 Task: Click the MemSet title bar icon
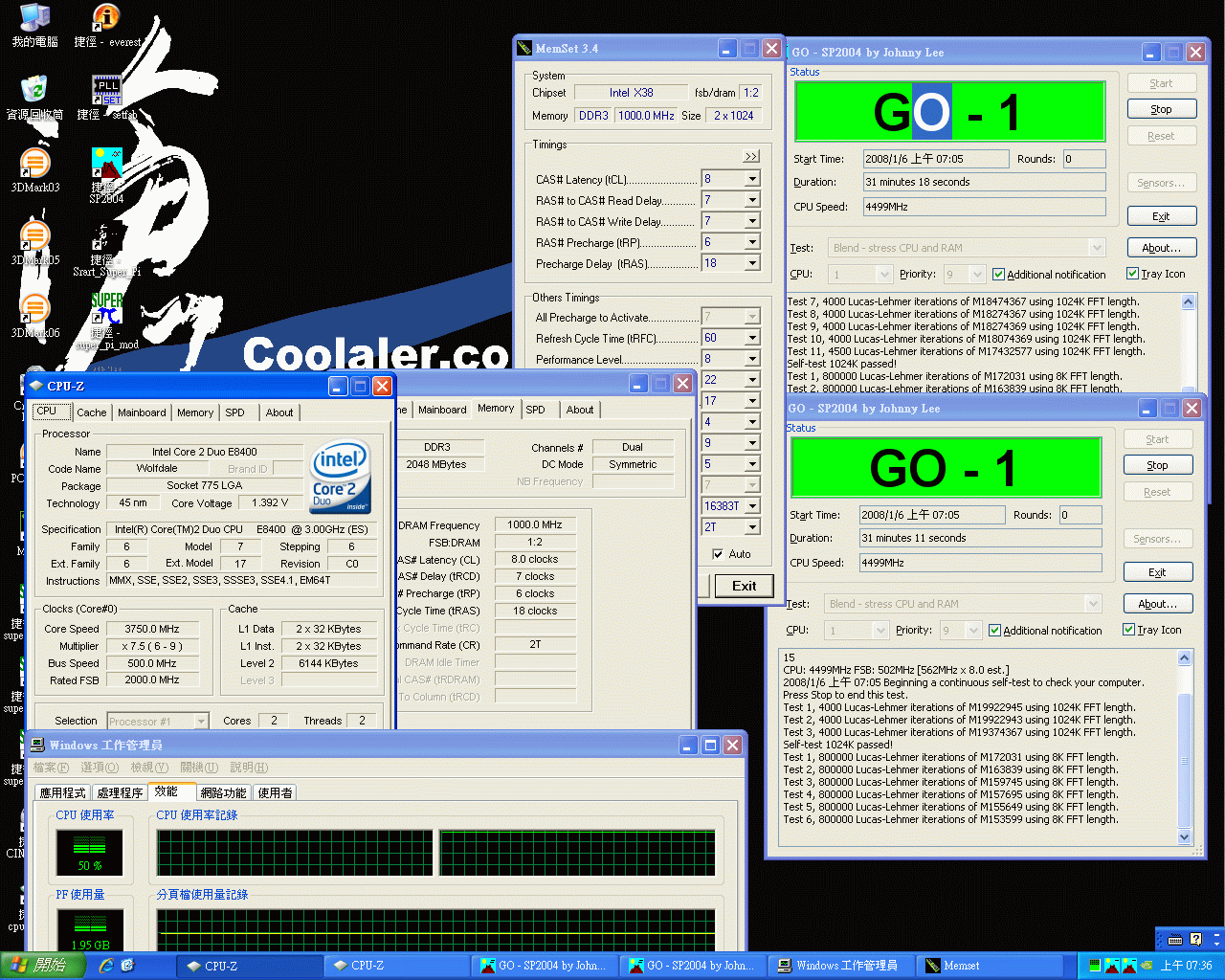pyautogui.click(x=524, y=48)
